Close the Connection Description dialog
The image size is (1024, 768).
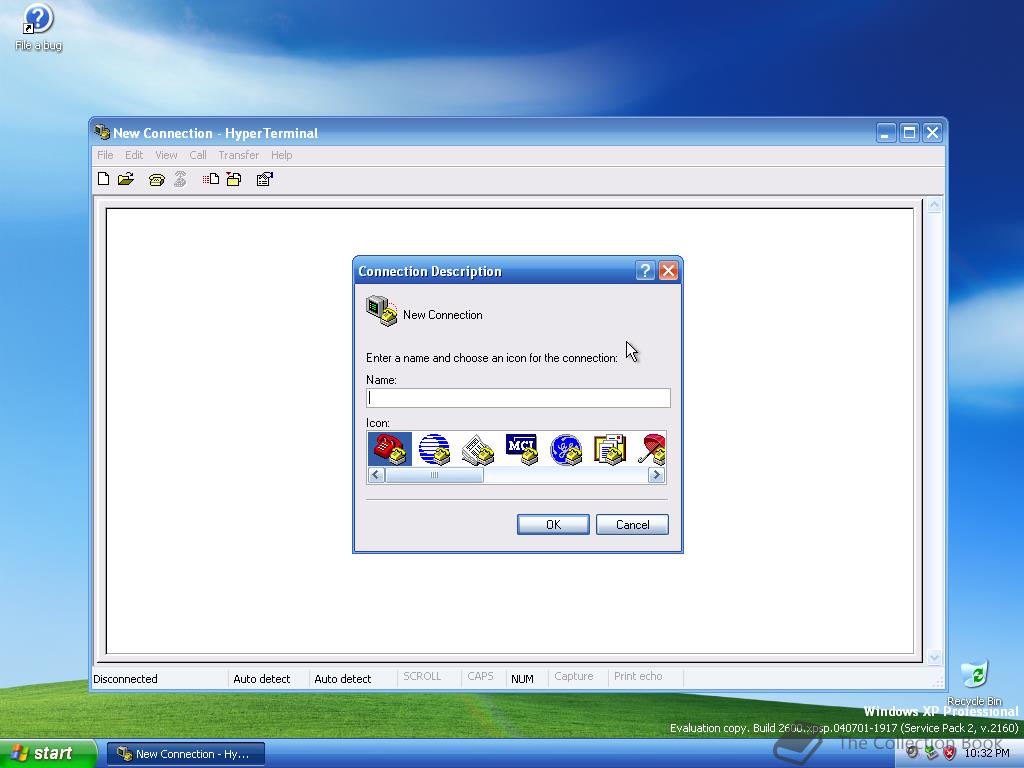point(668,270)
